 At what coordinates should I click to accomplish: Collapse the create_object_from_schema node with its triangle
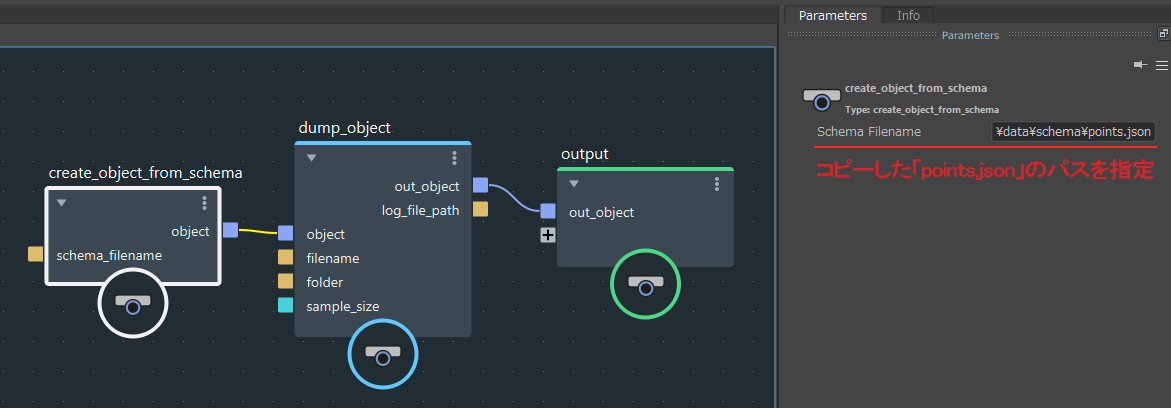tap(61, 203)
